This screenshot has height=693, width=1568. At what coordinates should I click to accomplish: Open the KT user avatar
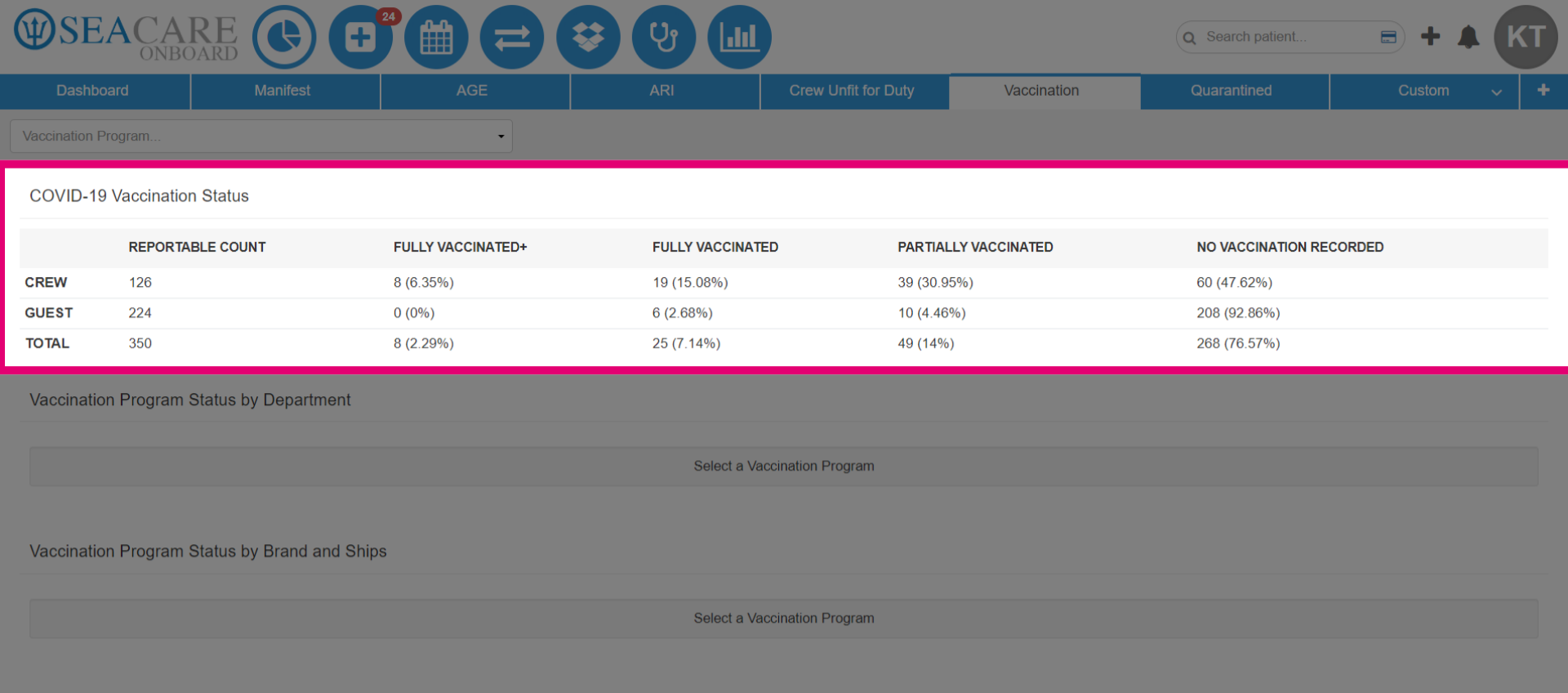[1526, 37]
